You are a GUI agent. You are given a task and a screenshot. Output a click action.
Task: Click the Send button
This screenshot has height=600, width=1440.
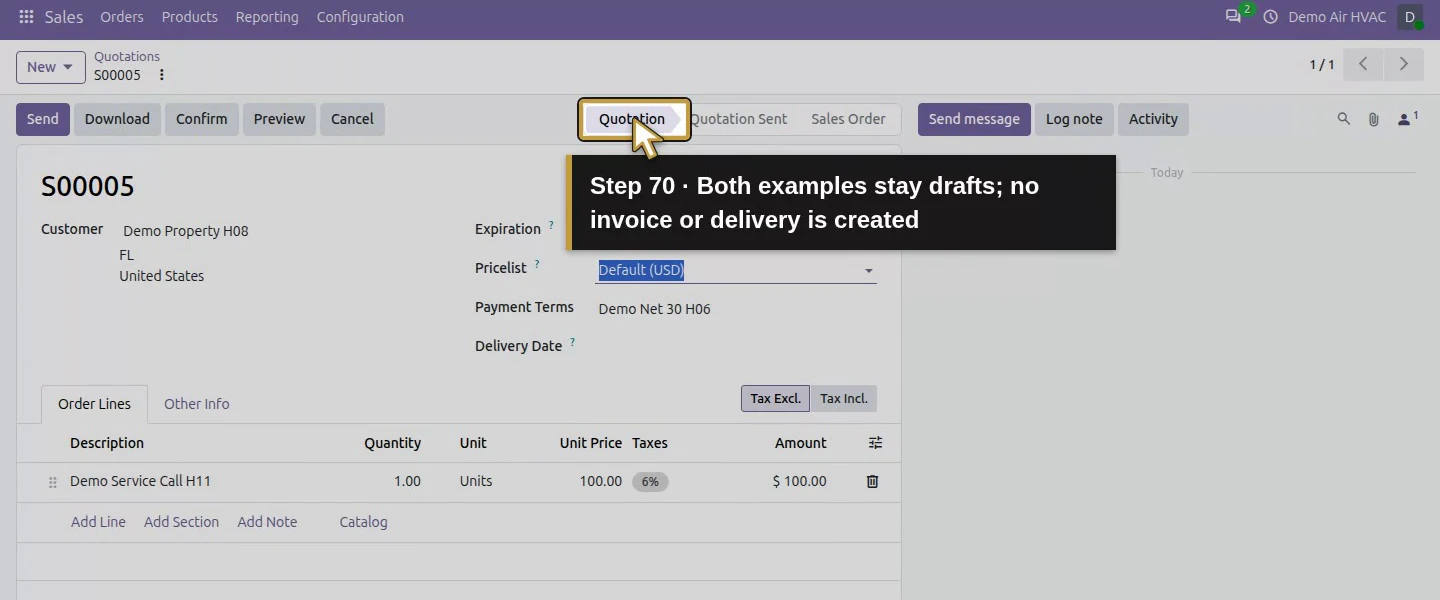click(43, 119)
